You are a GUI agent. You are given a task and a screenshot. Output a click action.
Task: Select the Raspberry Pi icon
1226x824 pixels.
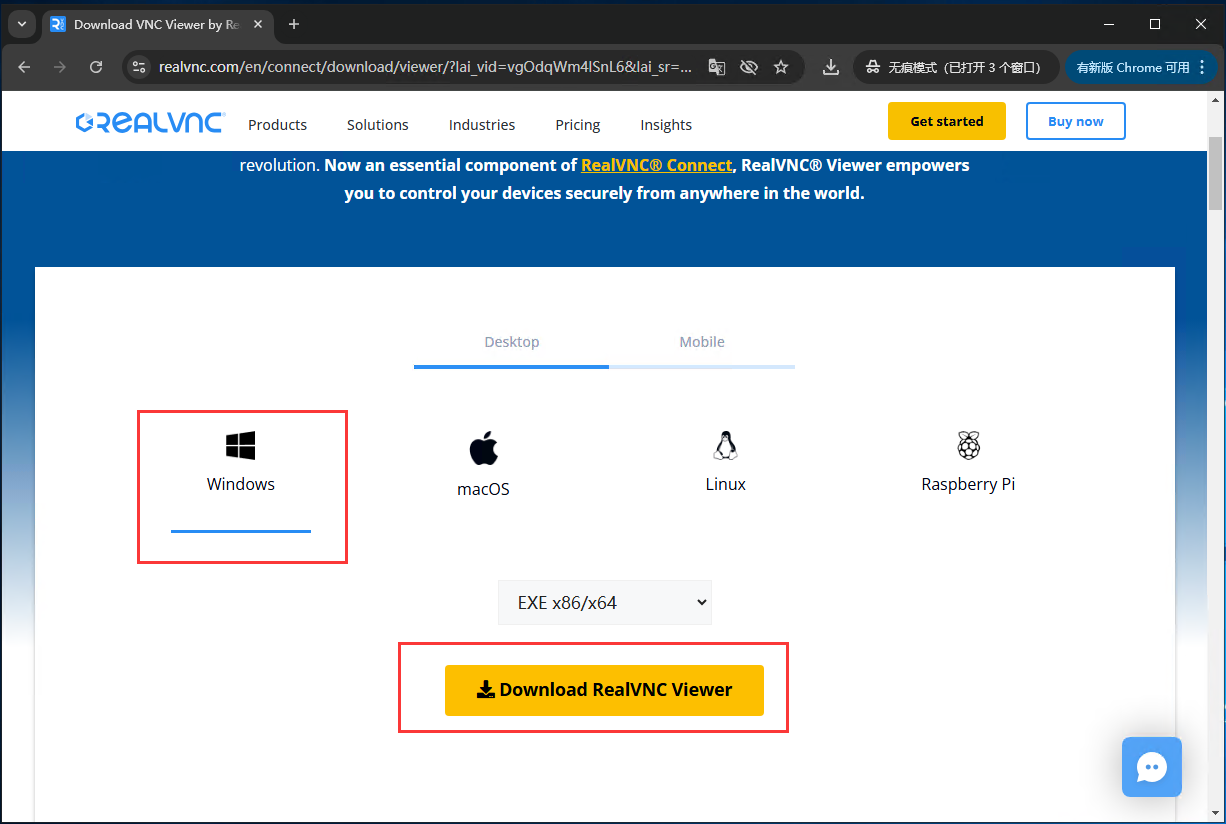coord(968,446)
